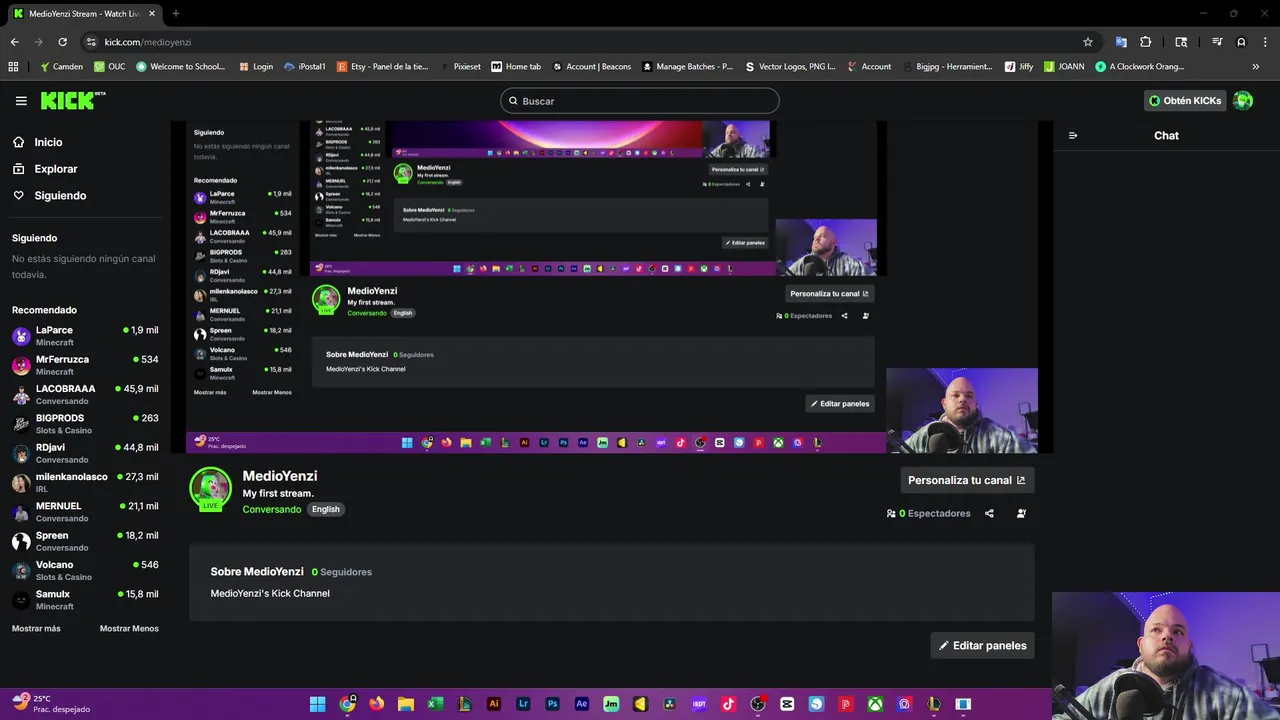The image size is (1280, 720).
Task: Open MERNUEL recommended channel
Action: coord(85,512)
